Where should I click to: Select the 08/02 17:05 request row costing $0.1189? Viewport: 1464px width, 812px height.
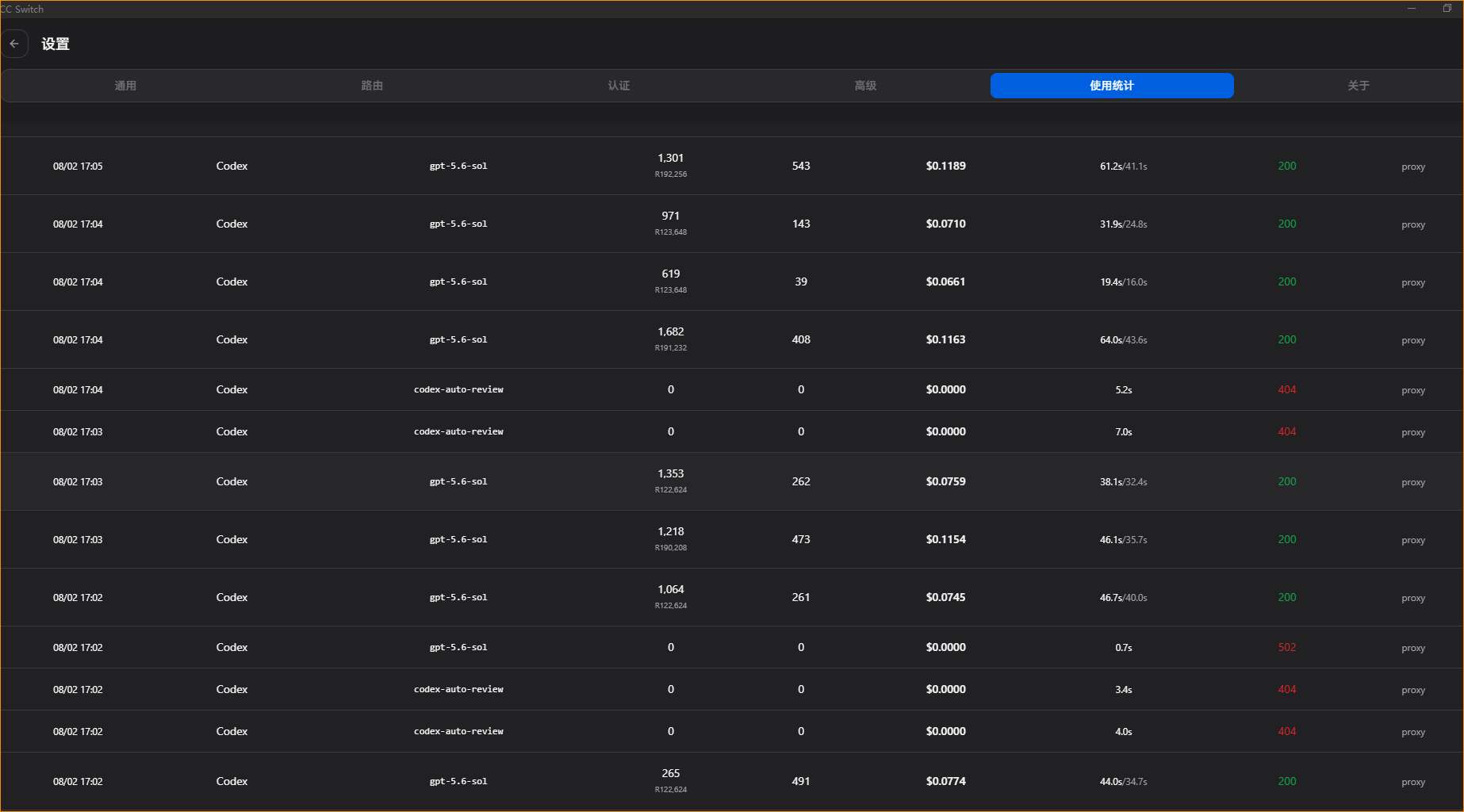pyautogui.click(x=732, y=166)
